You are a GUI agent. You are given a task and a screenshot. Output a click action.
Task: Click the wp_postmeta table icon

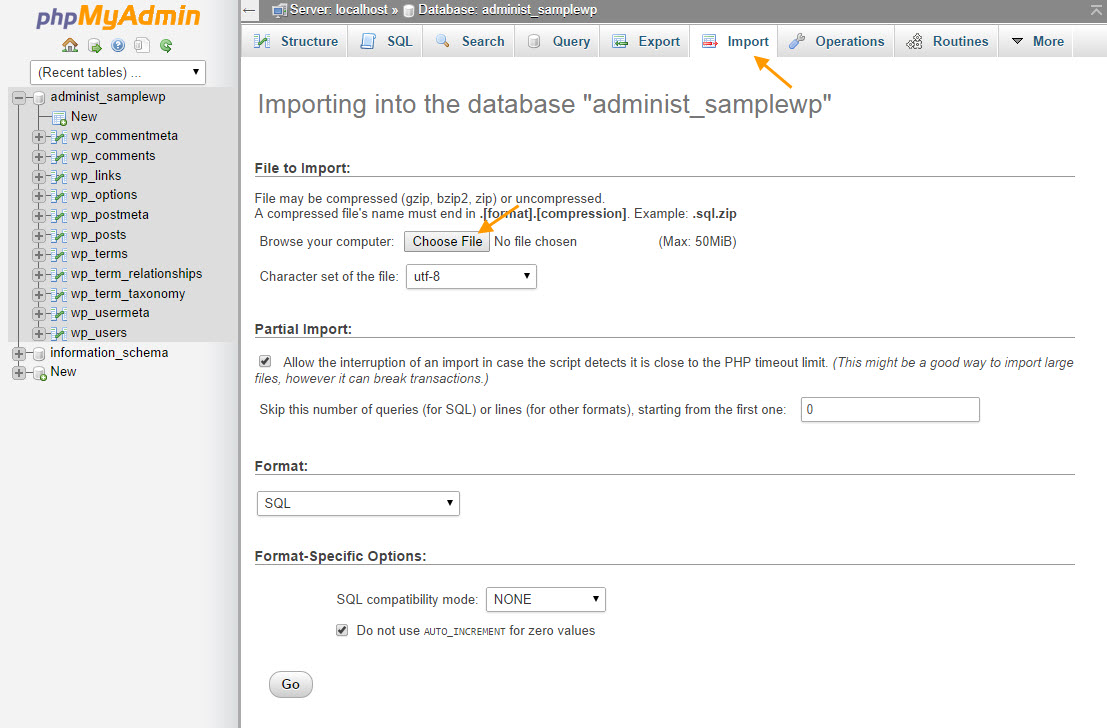pyautogui.click(x=59, y=215)
